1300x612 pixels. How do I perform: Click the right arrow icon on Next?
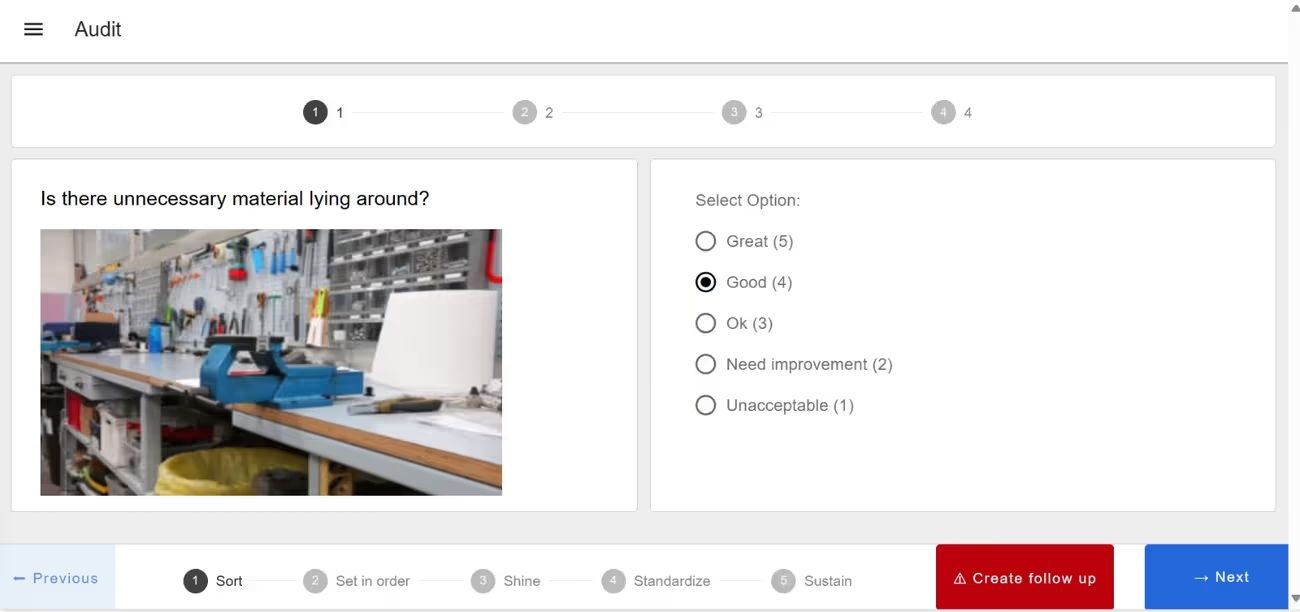[1200, 577]
